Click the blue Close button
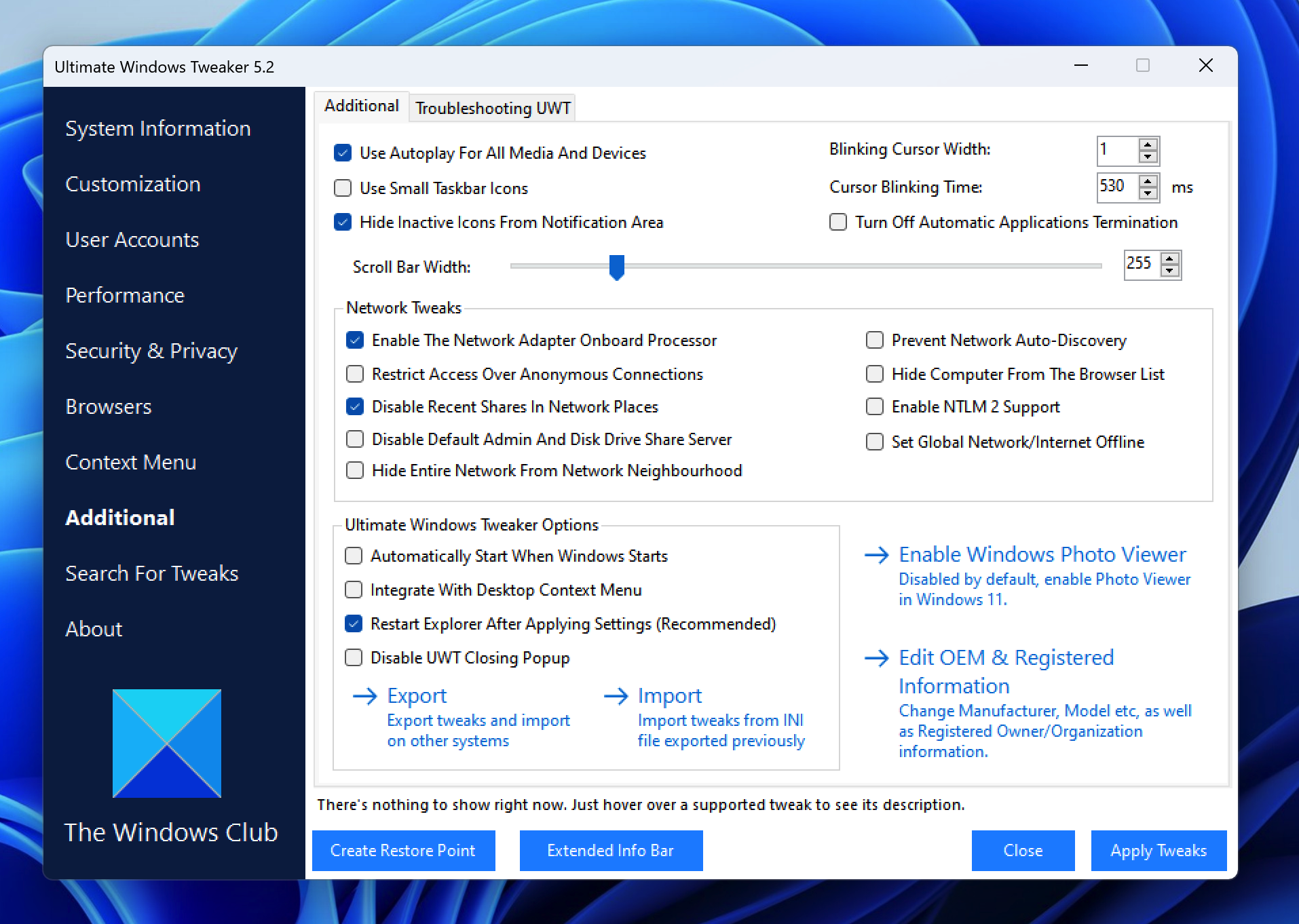 [x=1023, y=851]
